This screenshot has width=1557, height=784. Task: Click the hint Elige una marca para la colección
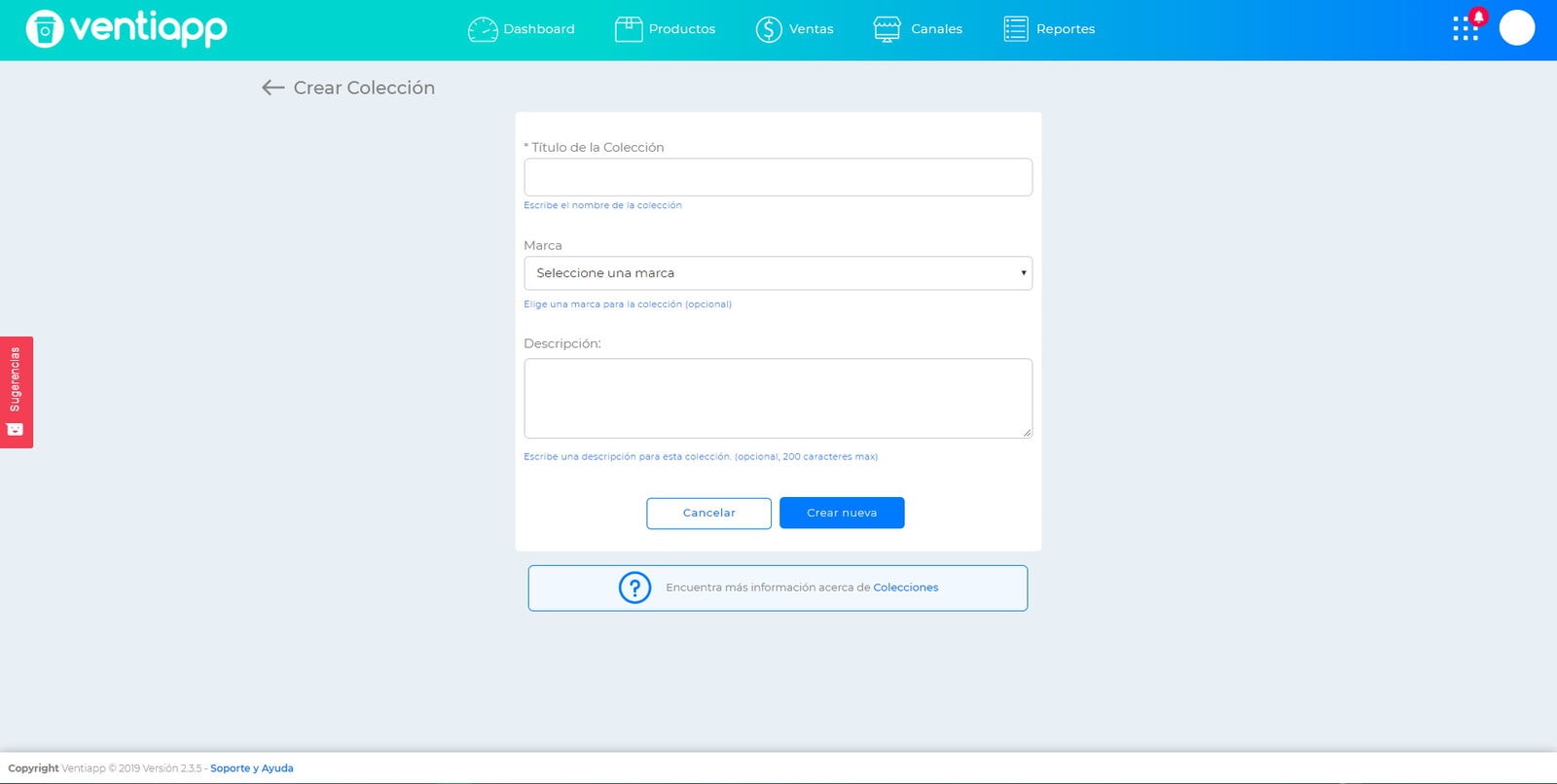(628, 304)
